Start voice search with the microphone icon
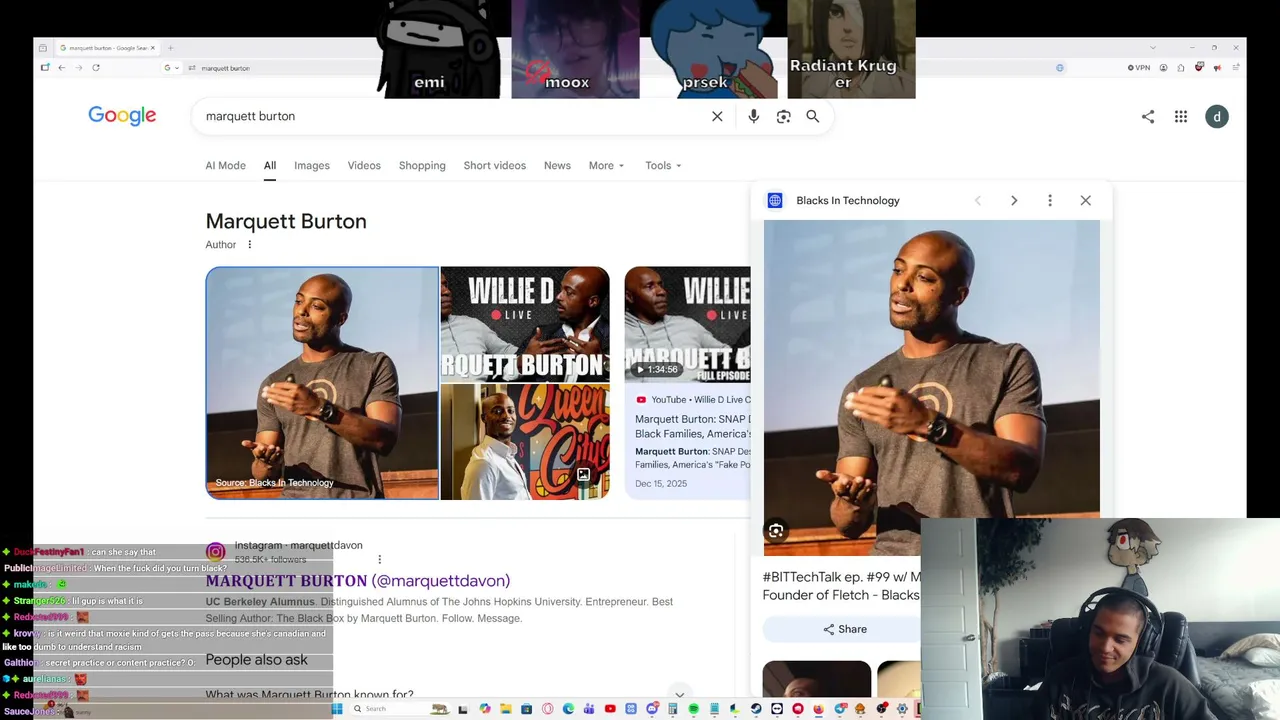 754,116
